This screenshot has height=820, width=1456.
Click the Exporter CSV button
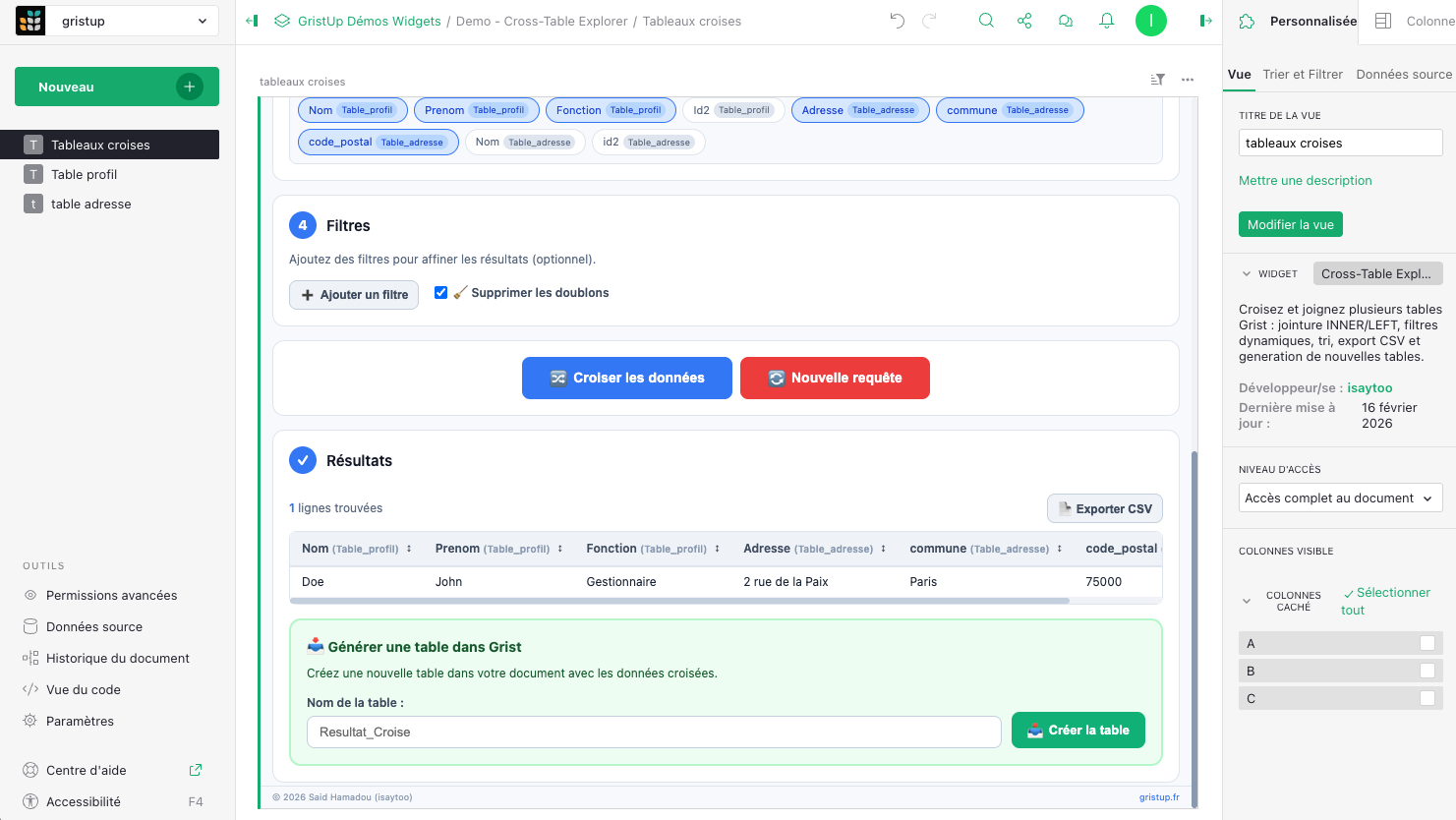tap(1105, 508)
